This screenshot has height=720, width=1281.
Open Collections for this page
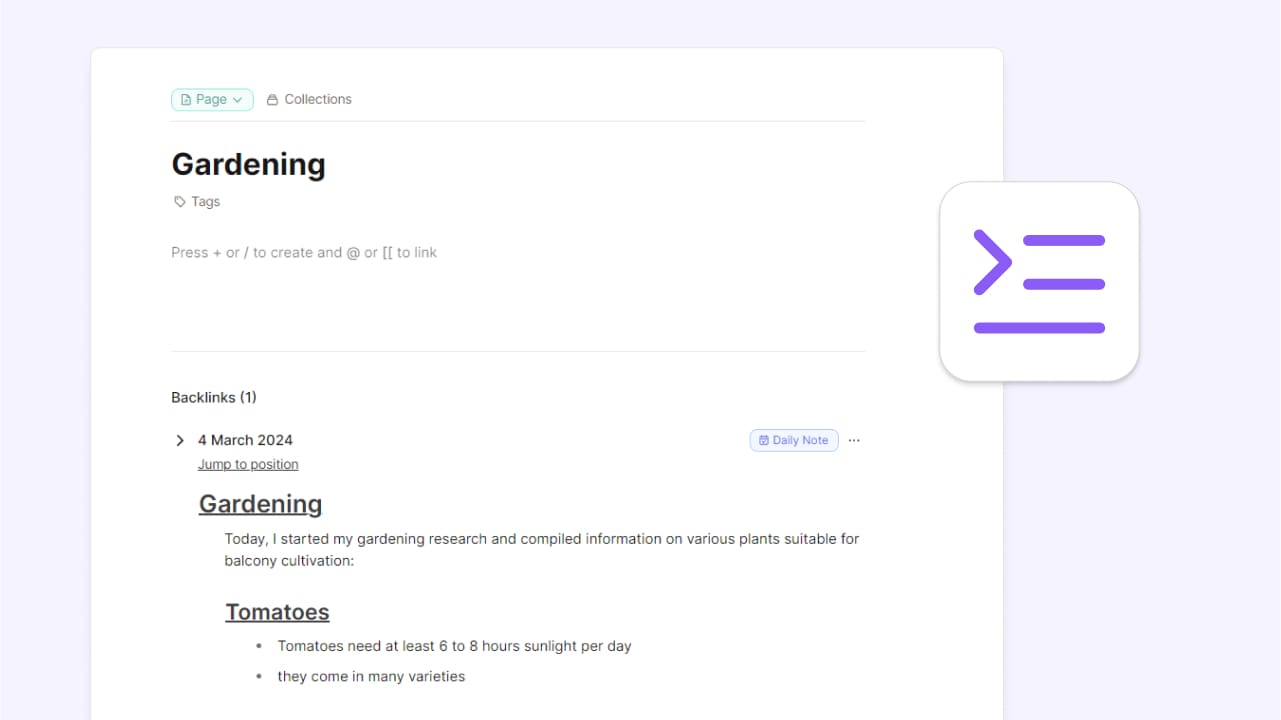[x=317, y=99]
